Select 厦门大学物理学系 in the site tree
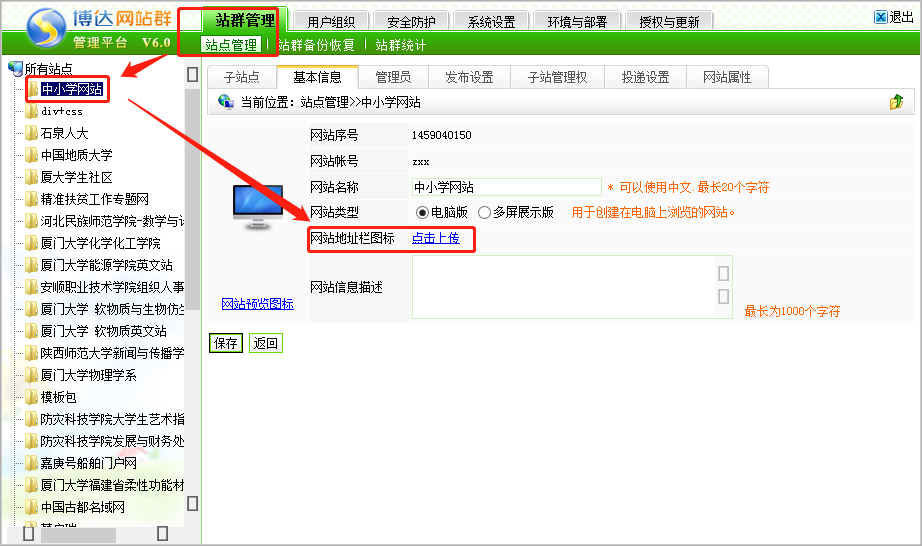Image resolution: width=922 pixels, height=546 pixels. (x=88, y=375)
